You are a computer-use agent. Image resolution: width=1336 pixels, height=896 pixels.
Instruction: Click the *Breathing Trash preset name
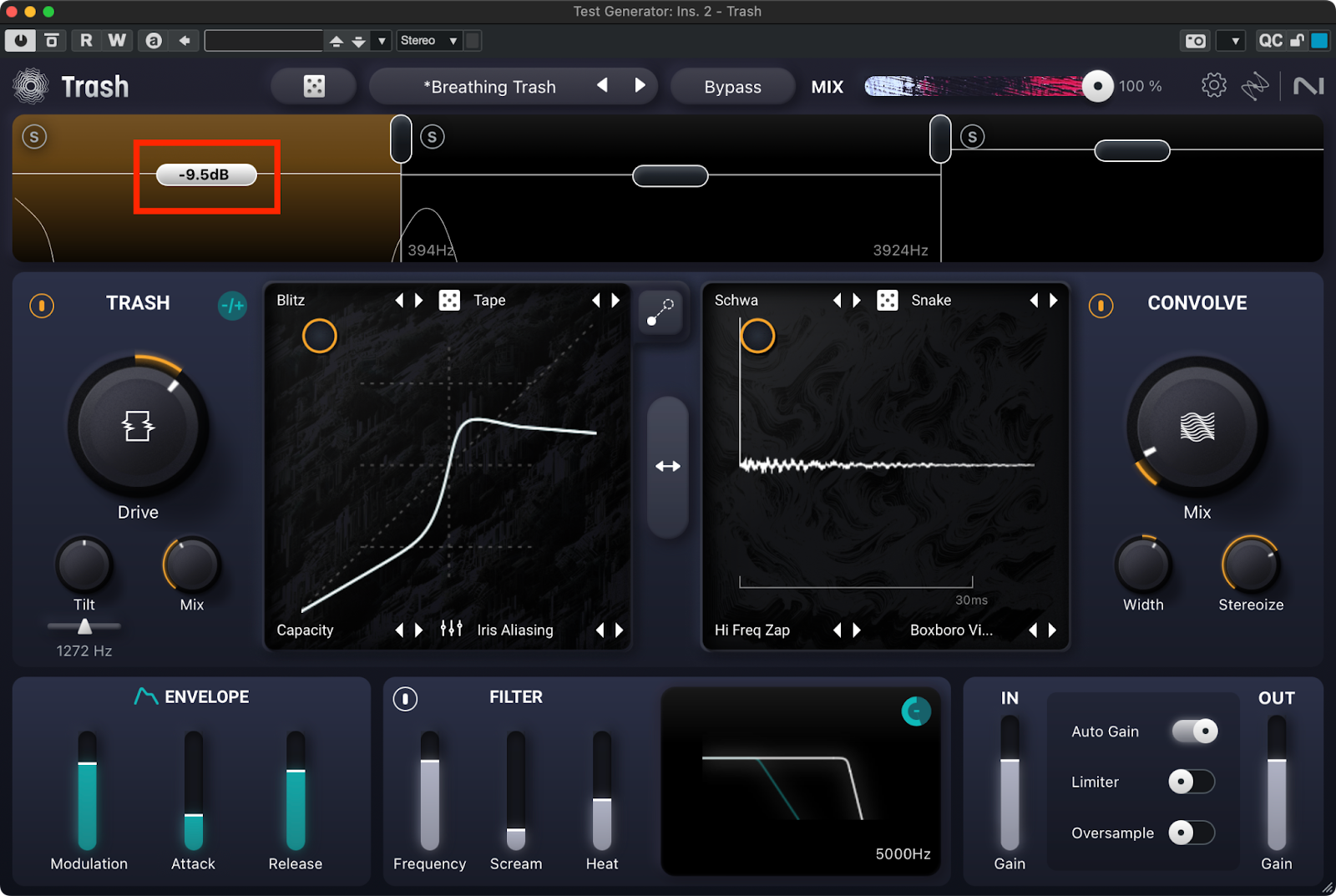click(489, 87)
